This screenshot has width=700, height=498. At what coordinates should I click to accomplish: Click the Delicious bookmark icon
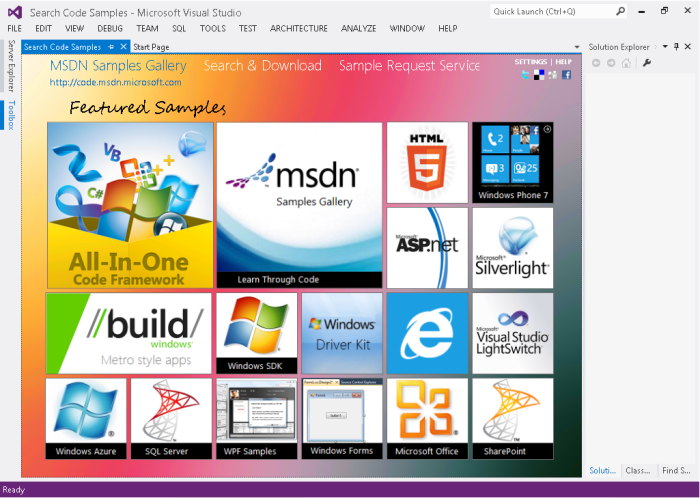pos(539,75)
